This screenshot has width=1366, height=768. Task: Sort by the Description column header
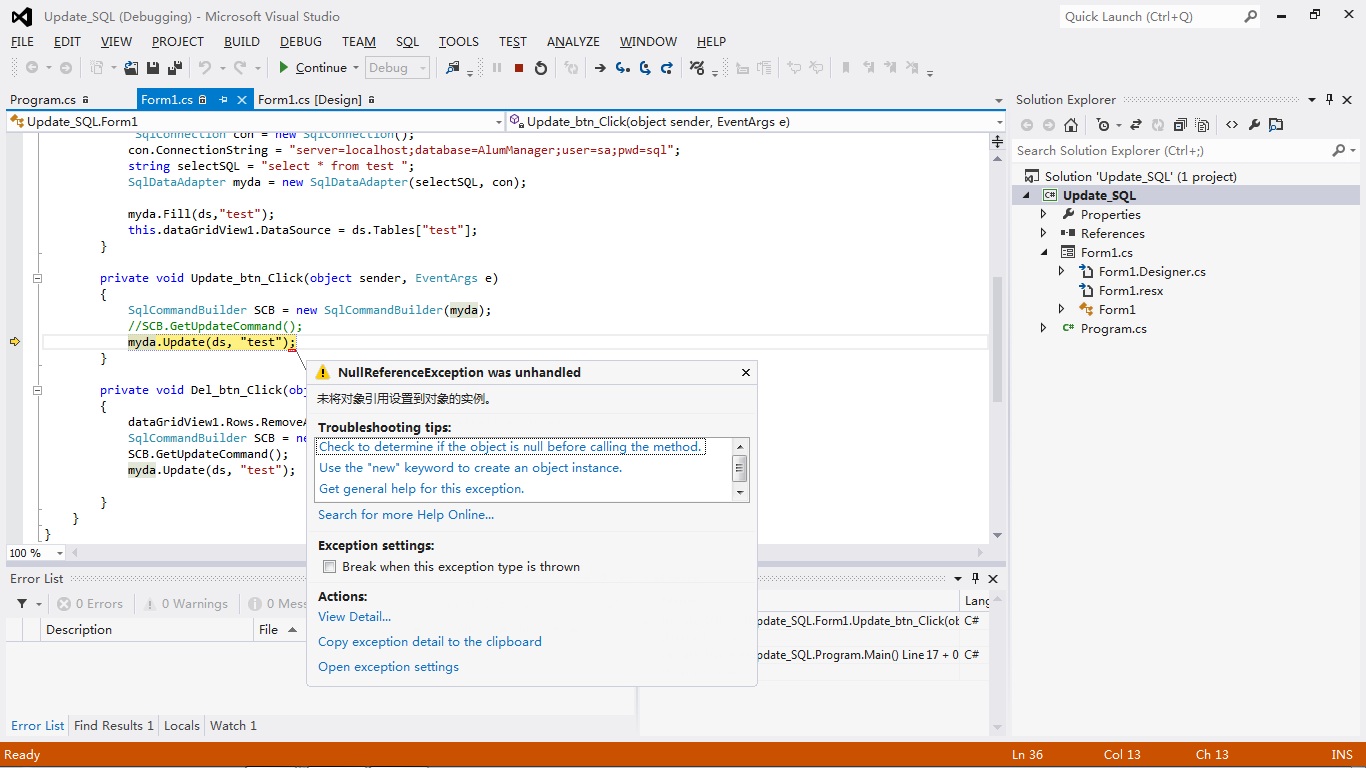(148, 630)
